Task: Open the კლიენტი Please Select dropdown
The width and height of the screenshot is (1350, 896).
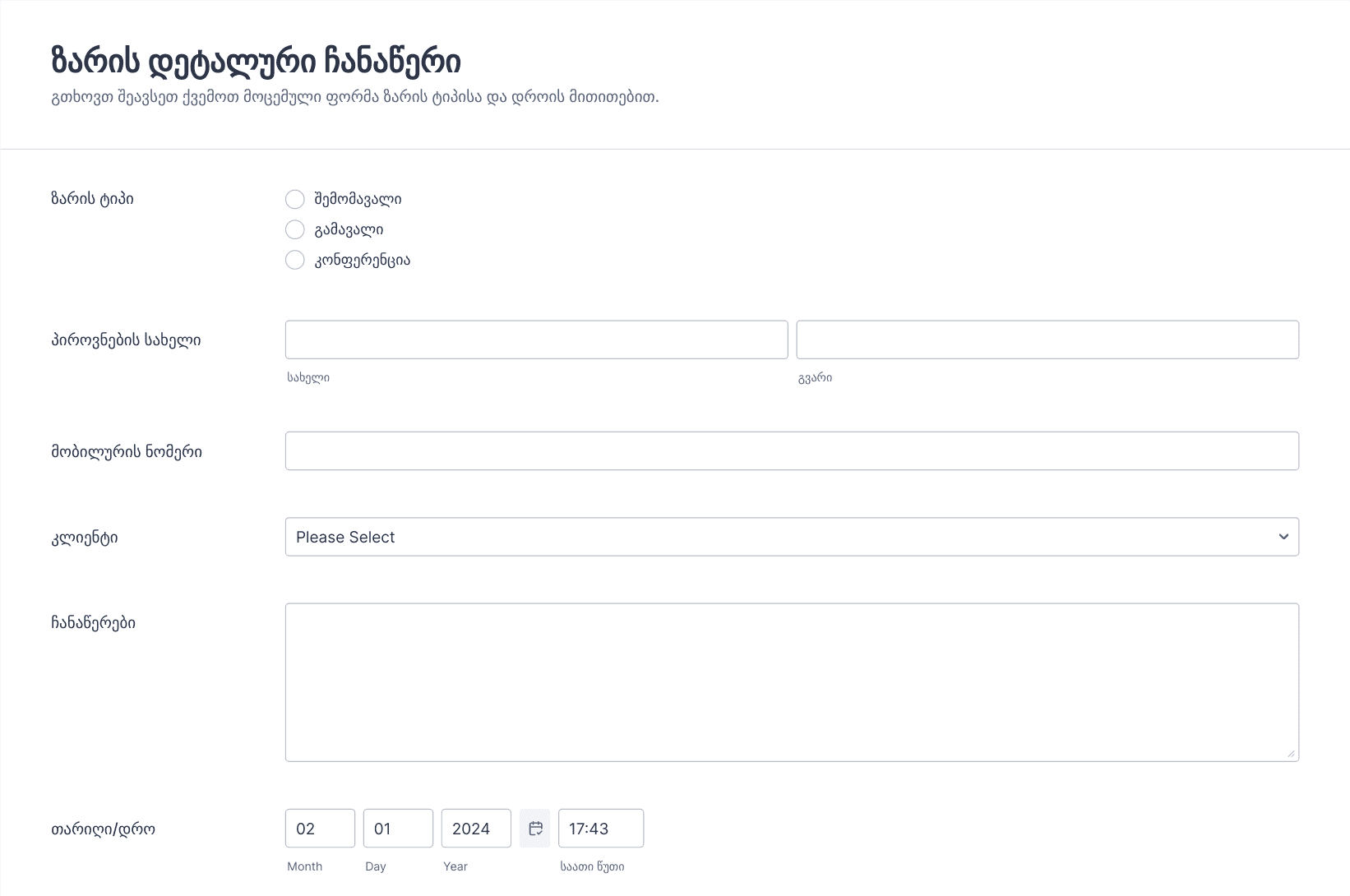Action: coord(792,537)
